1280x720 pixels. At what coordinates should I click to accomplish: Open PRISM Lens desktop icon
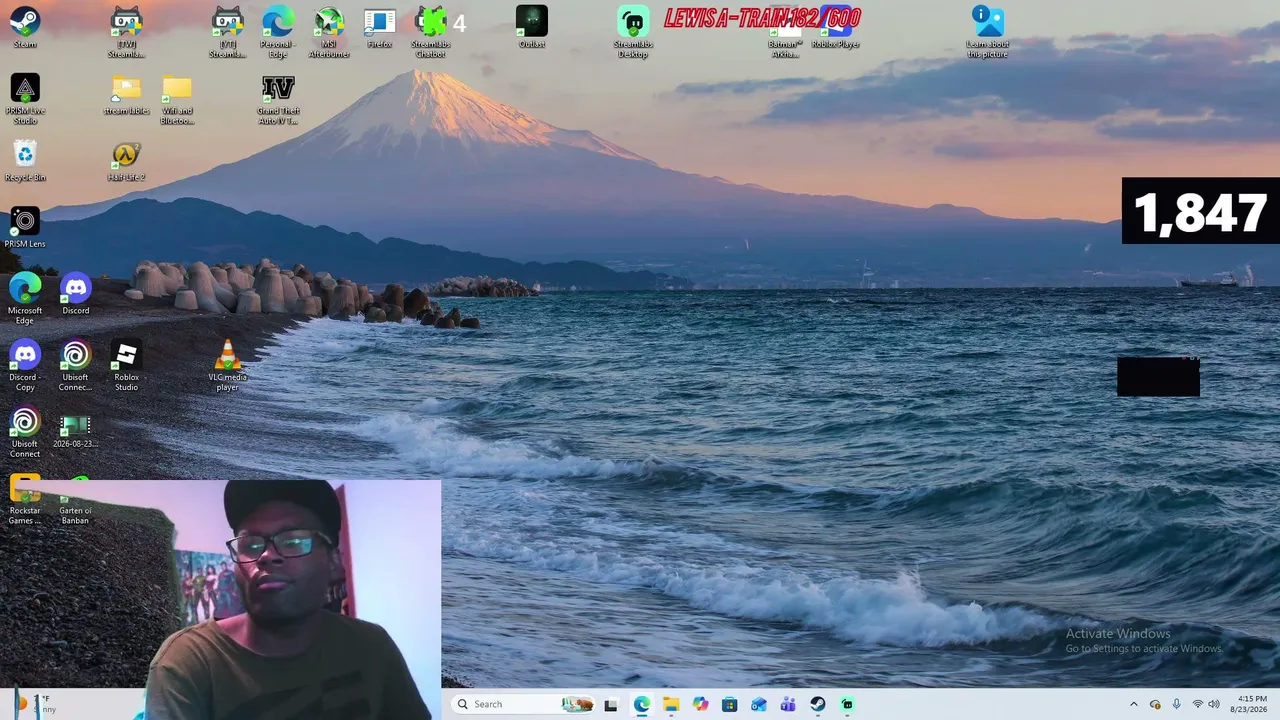[x=25, y=227]
